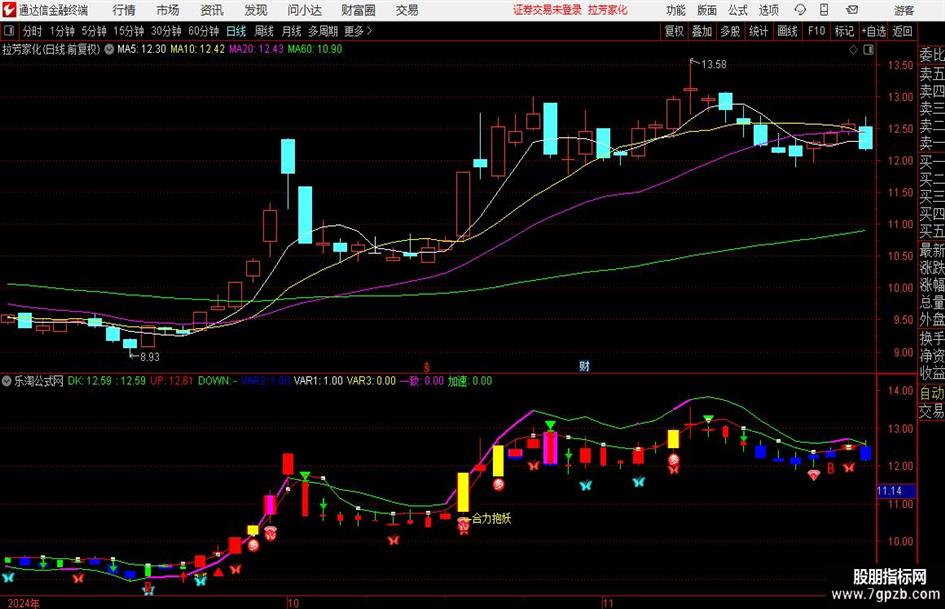Click the MA60: 10.90 indicator value
Screen dimensions: 945x609
click(315, 49)
